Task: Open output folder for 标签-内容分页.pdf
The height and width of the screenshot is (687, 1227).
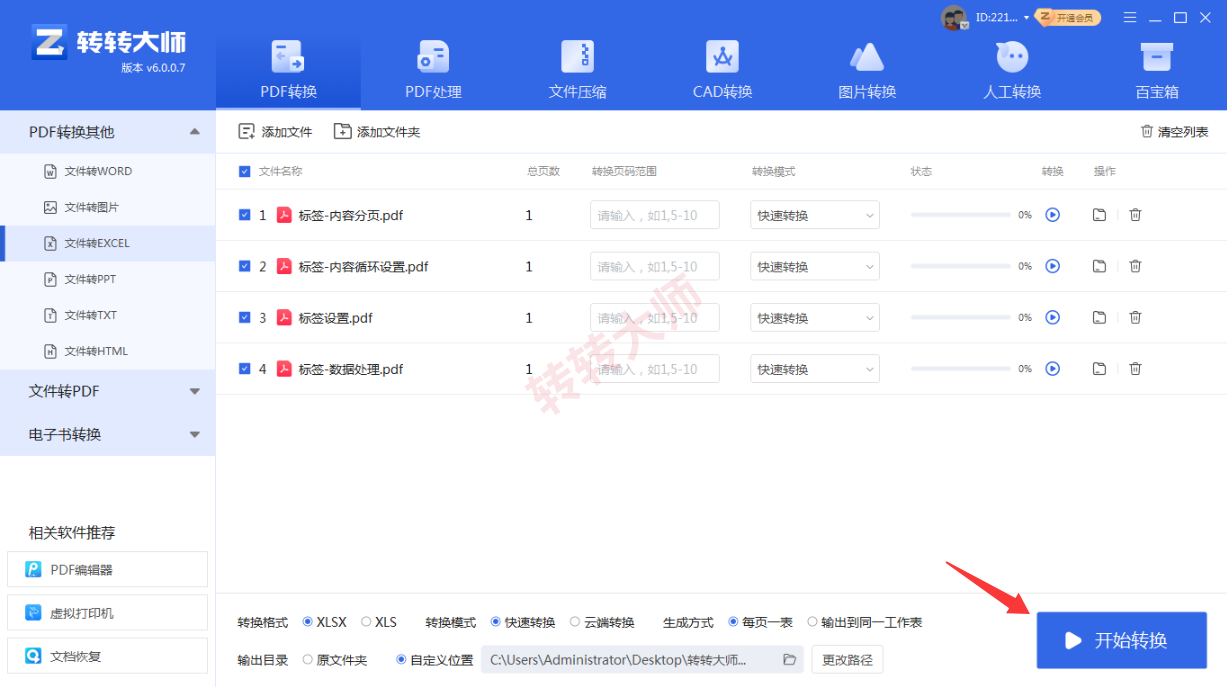Action: click(x=1099, y=214)
